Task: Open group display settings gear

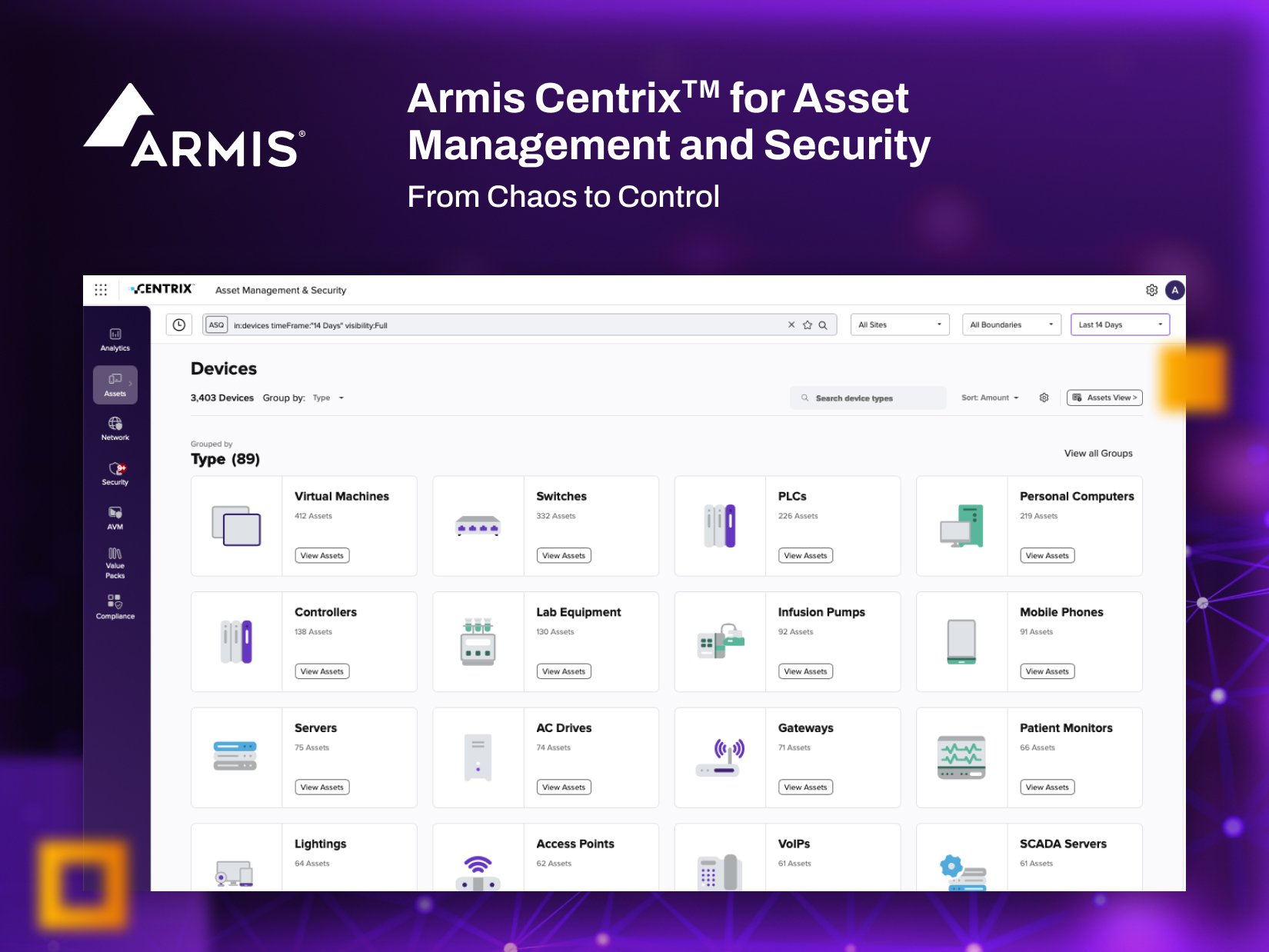Action: [1044, 398]
